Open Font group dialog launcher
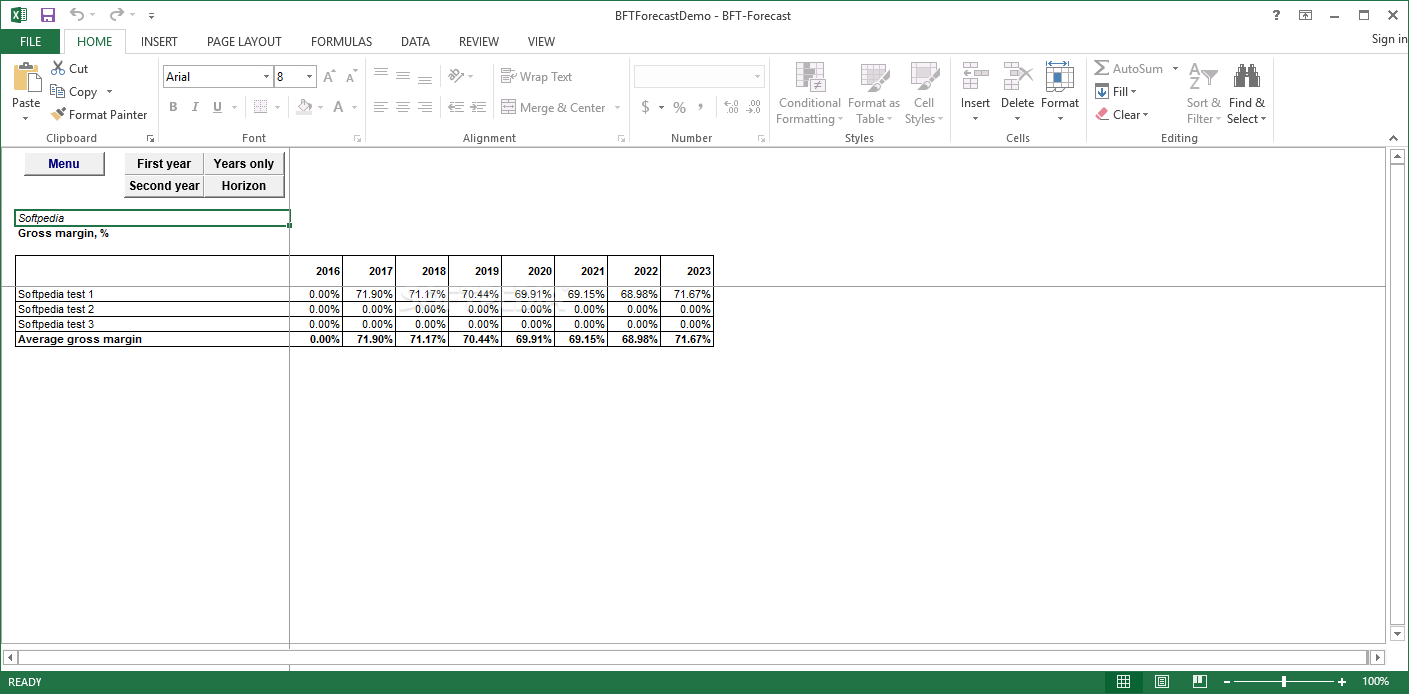Viewport: 1409px width, 694px height. pos(357,138)
